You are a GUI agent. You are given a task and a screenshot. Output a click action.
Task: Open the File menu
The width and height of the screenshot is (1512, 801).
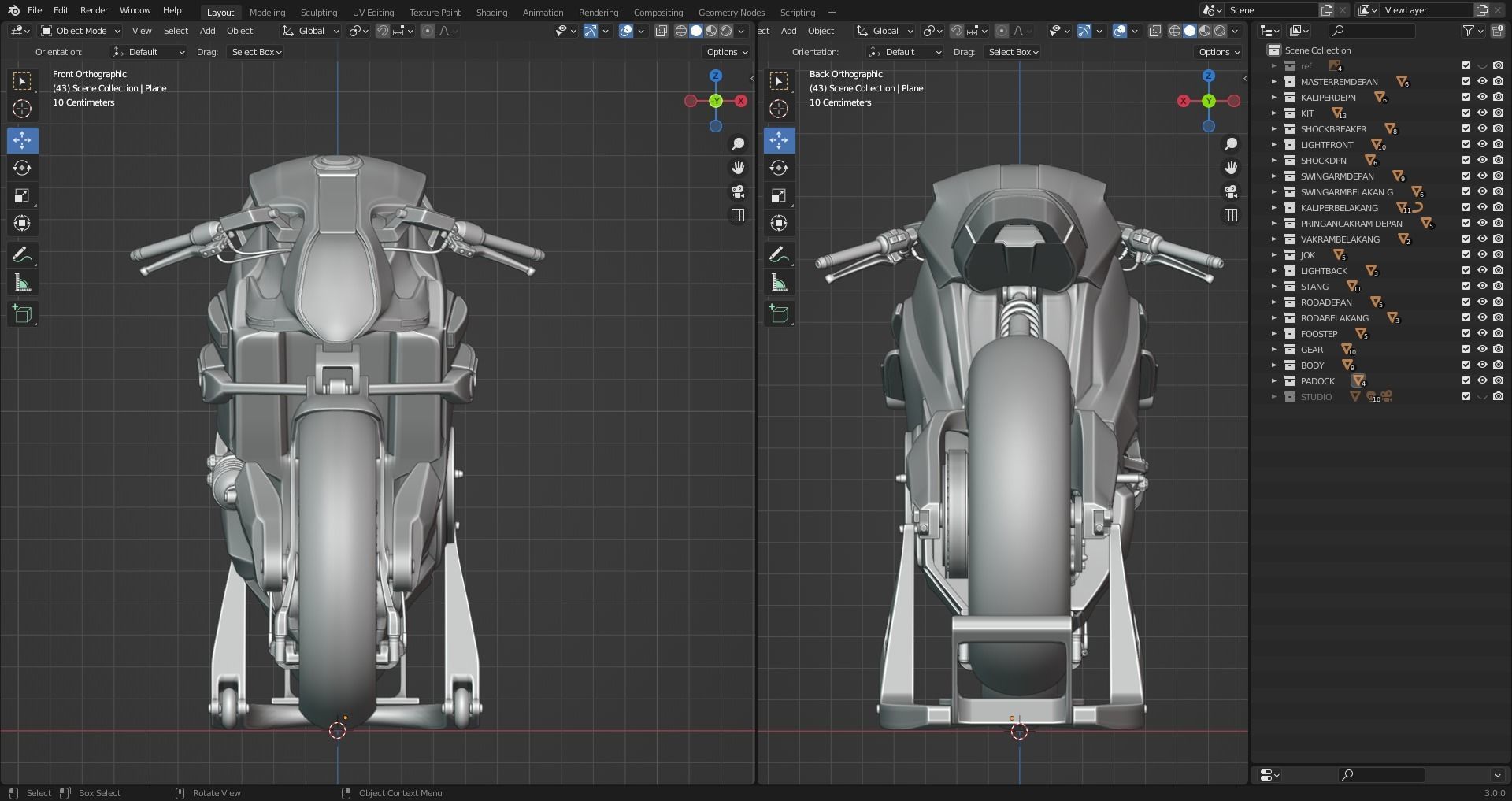[x=35, y=10]
